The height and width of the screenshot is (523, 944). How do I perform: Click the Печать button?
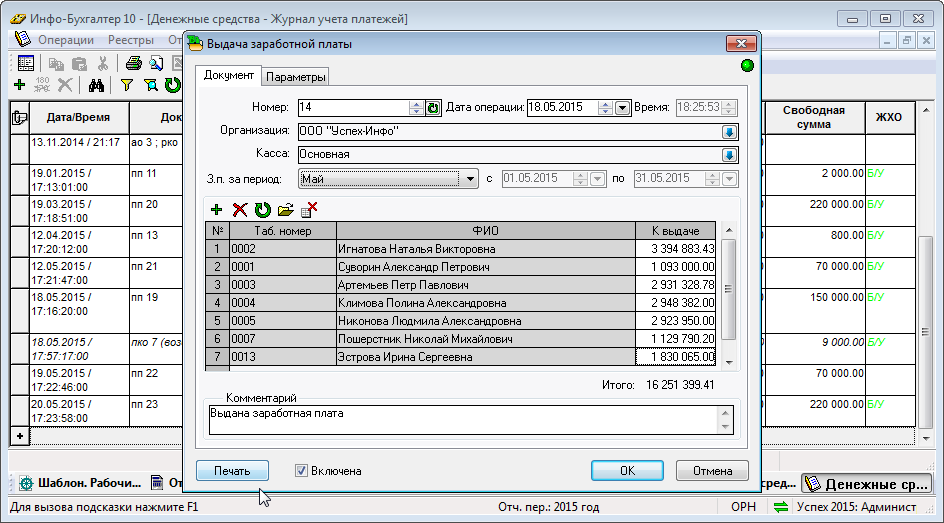pyautogui.click(x=232, y=471)
